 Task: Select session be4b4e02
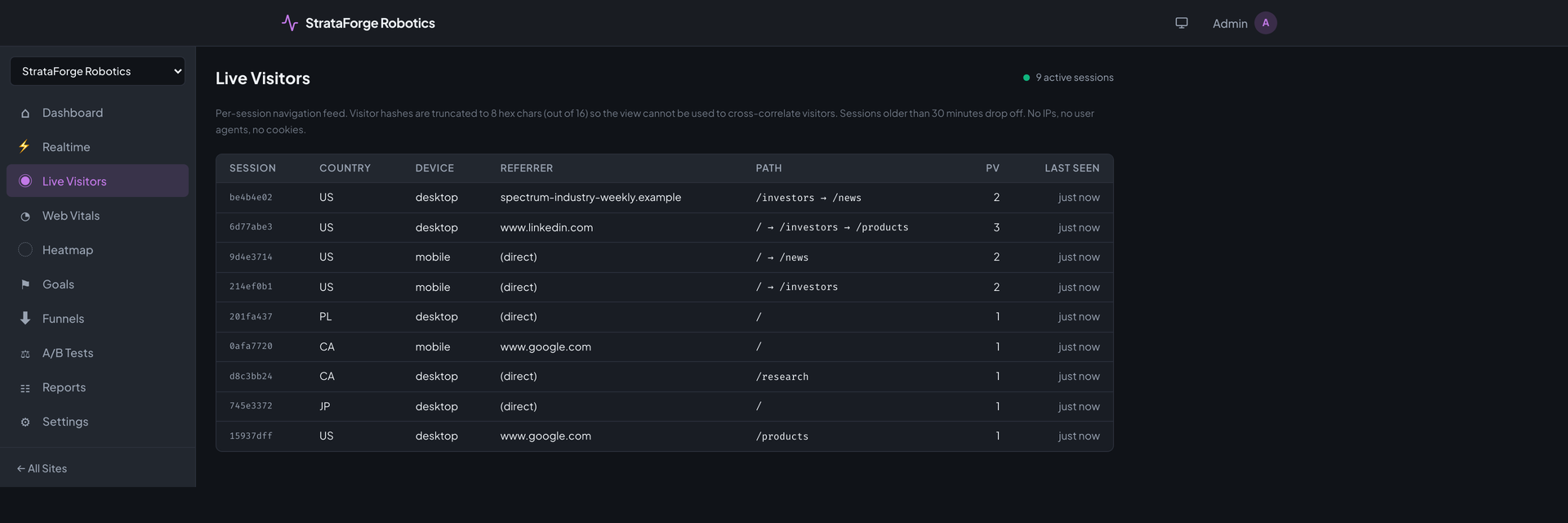[x=251, y=198]
